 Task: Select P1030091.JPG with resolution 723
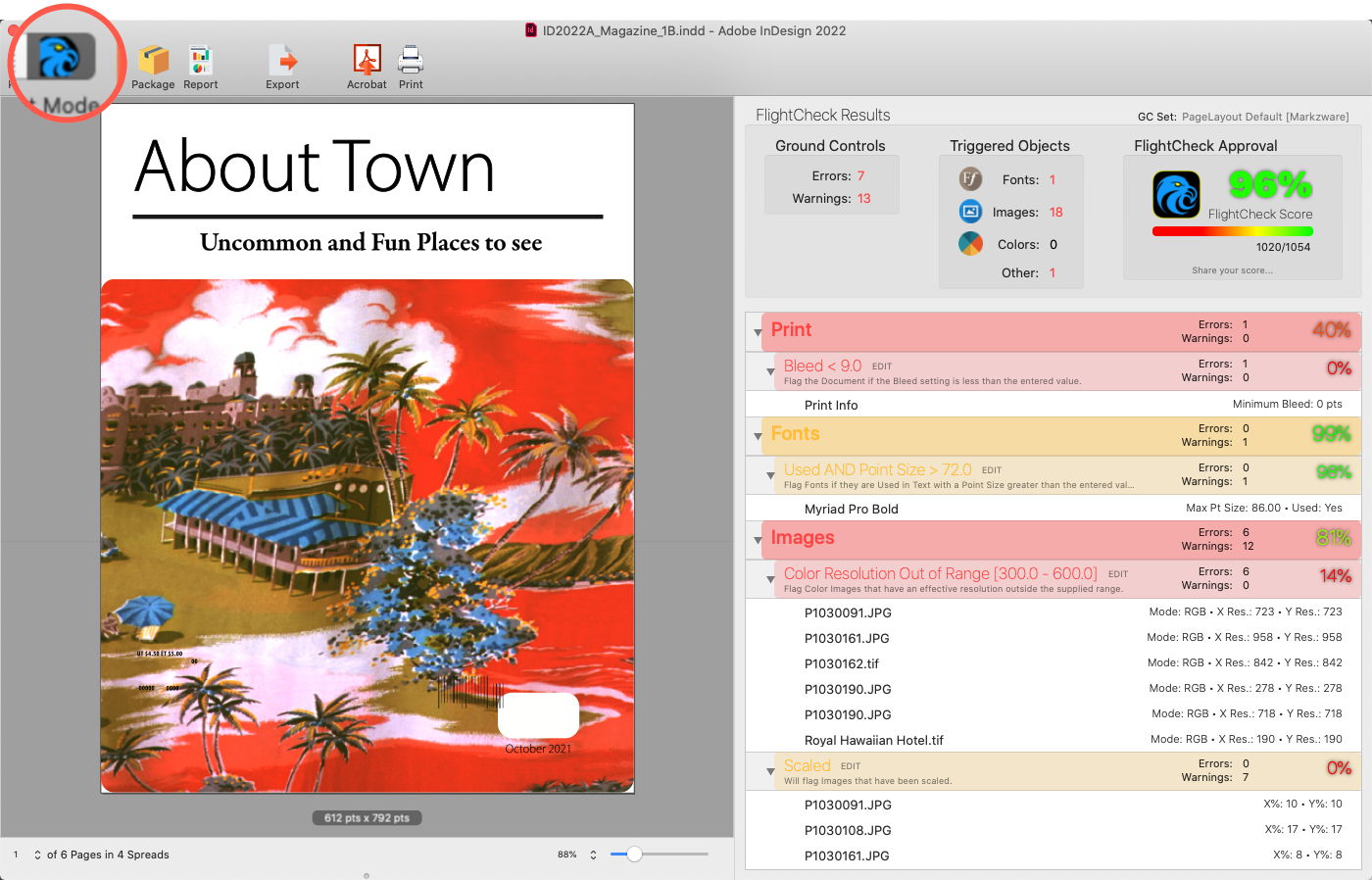pos(1053,612)
